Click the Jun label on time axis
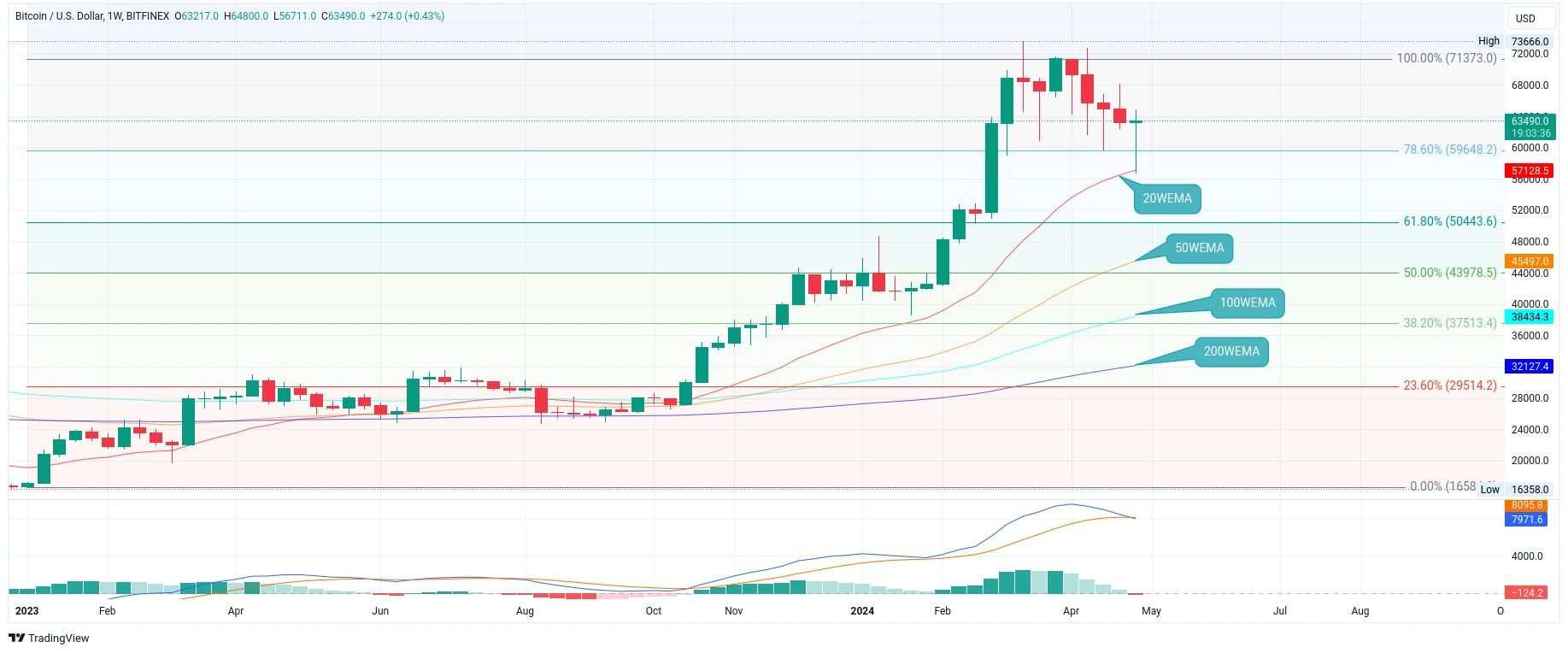The height and width of the screenshot is (653, 1568). pyautogui.click(x=380, y=611)
